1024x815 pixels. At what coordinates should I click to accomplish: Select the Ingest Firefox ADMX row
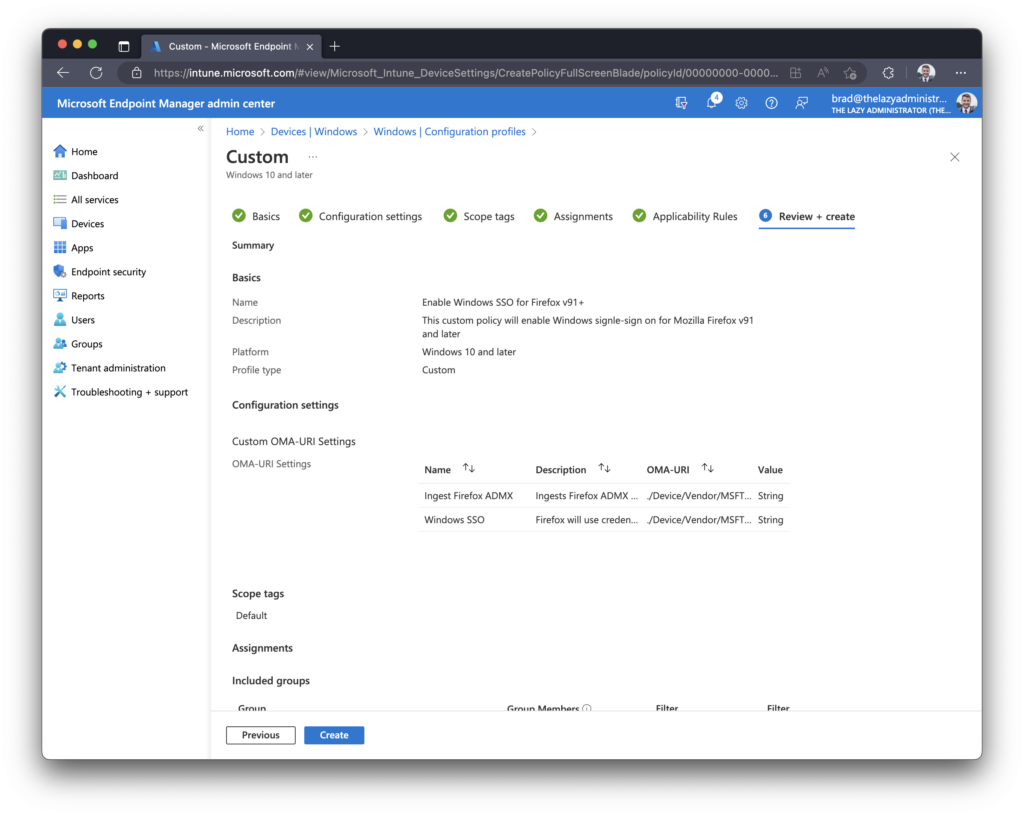click(x=603, y=496)
